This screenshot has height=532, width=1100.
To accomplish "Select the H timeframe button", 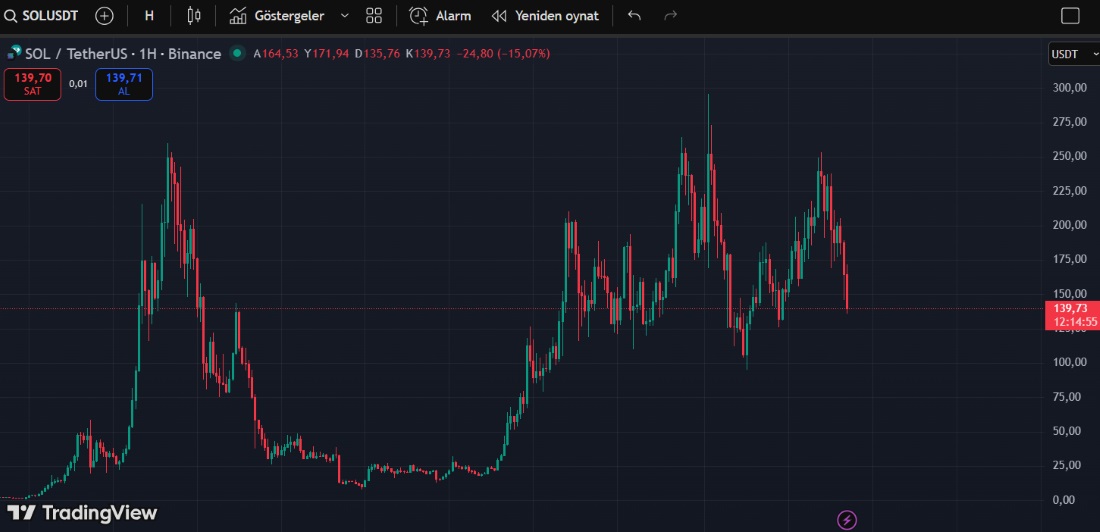I will coord(149,15).
